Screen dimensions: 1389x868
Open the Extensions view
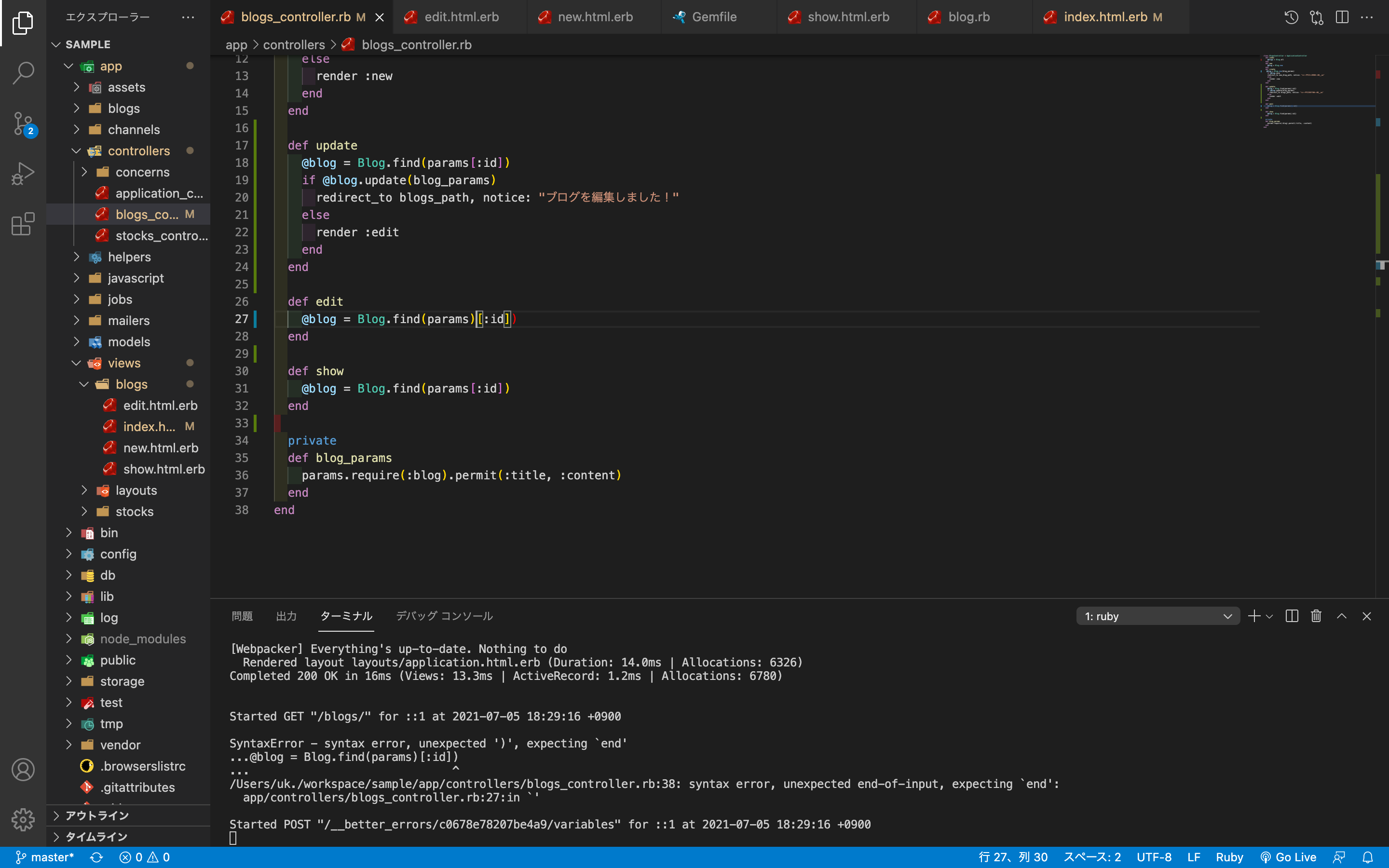click(x=23, y=224)
